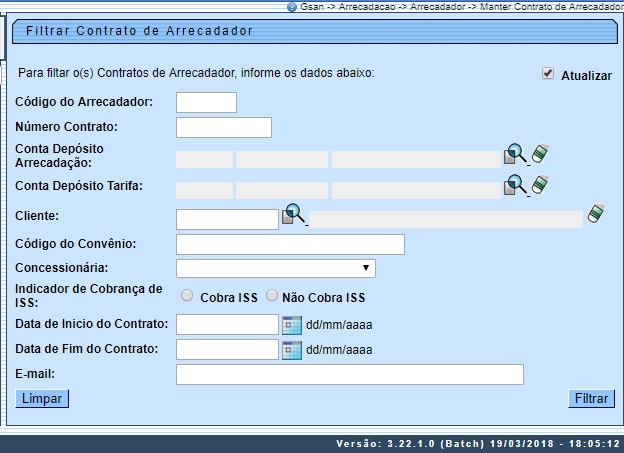Focus the Código do Arrecadador field
624x453 pixels.
point(206,102)
